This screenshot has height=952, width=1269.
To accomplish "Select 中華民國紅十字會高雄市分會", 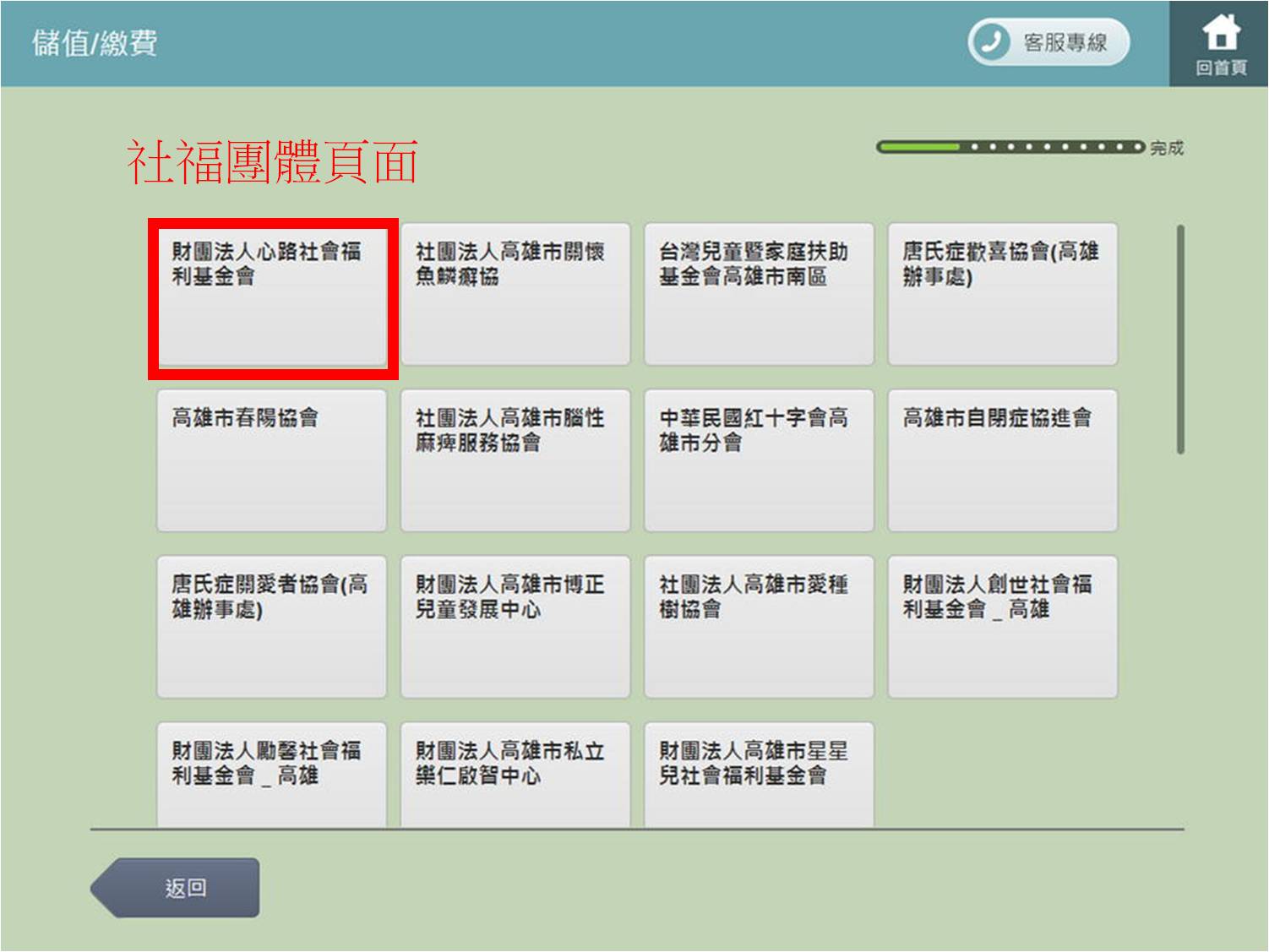I will click(759, 460).
